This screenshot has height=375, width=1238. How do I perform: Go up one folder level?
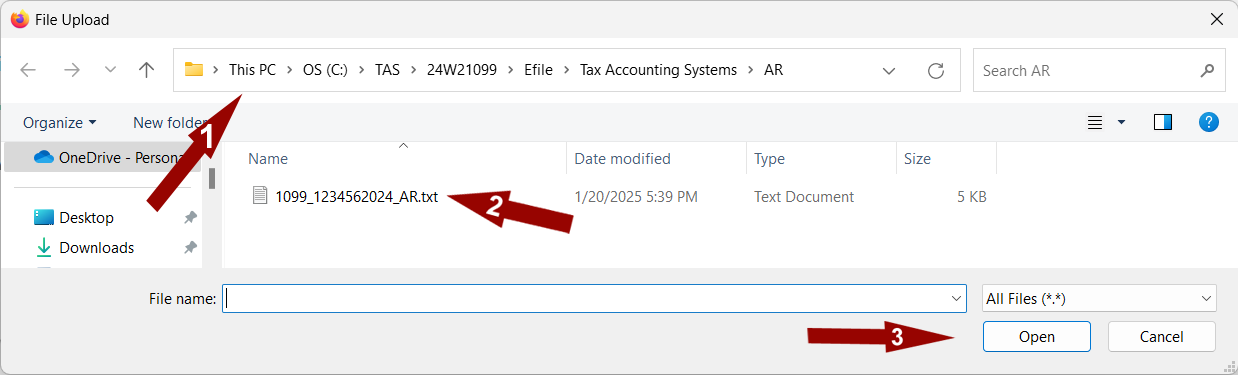point(147,70)
